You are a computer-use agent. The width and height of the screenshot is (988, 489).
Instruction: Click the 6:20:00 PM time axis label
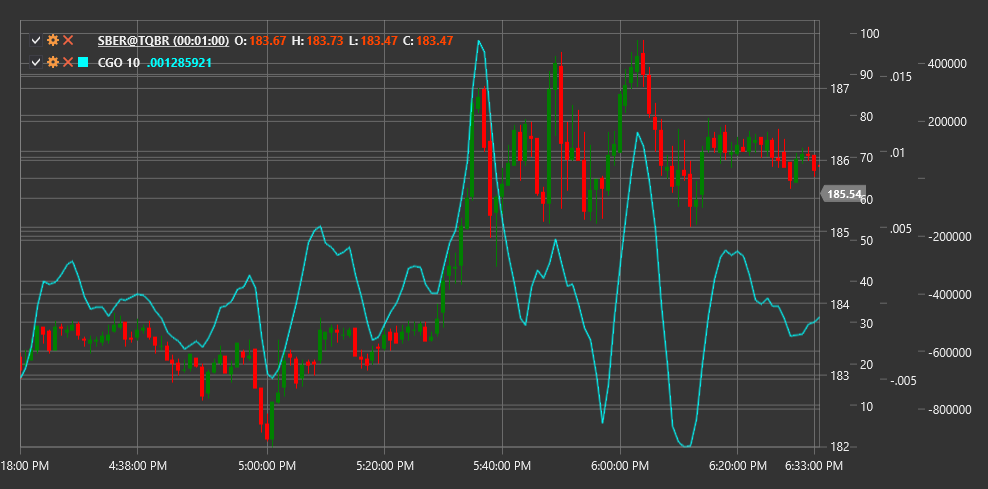pyautogui.click(x=737, y=467)
